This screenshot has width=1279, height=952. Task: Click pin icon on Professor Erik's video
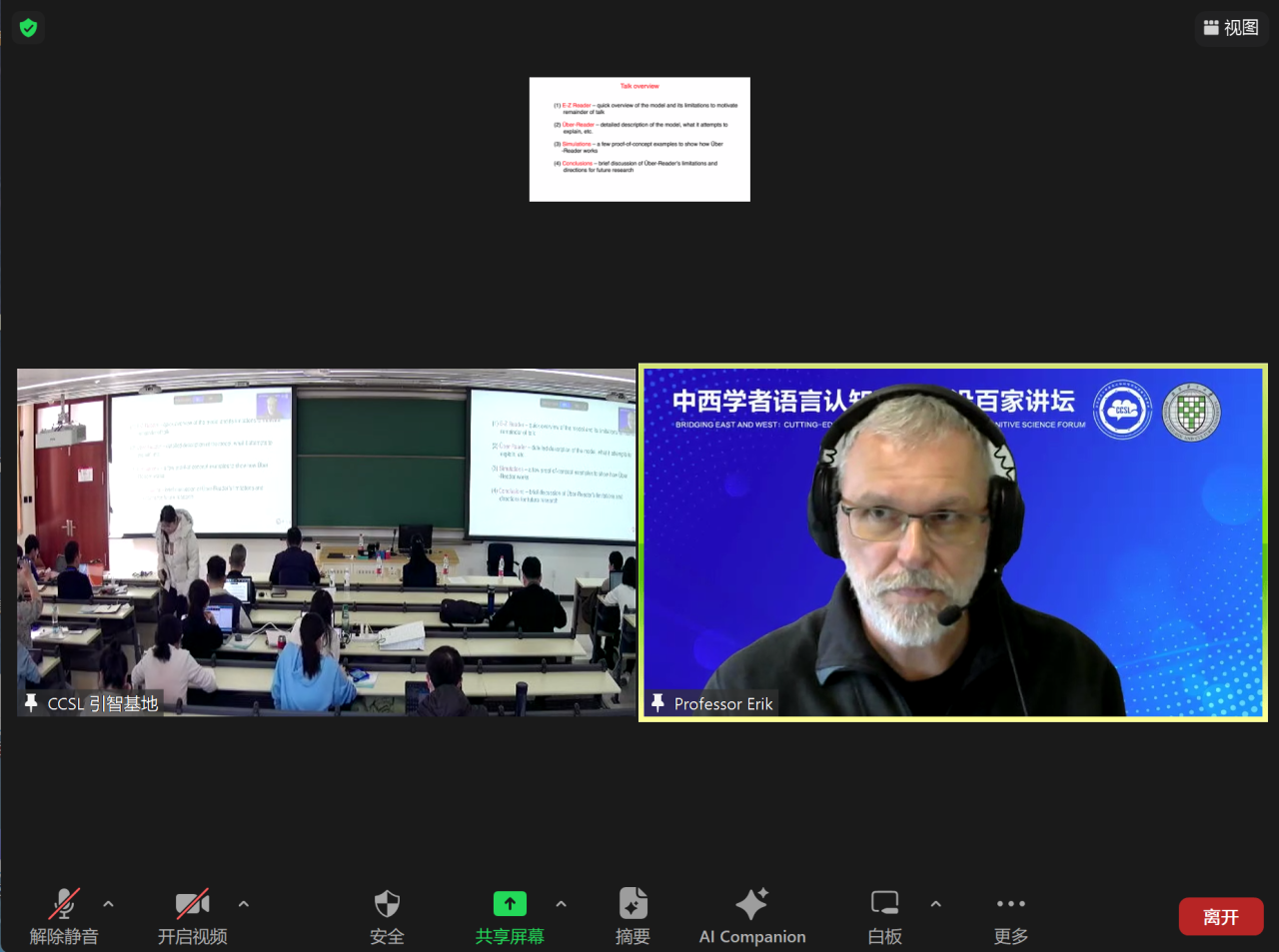657,703
